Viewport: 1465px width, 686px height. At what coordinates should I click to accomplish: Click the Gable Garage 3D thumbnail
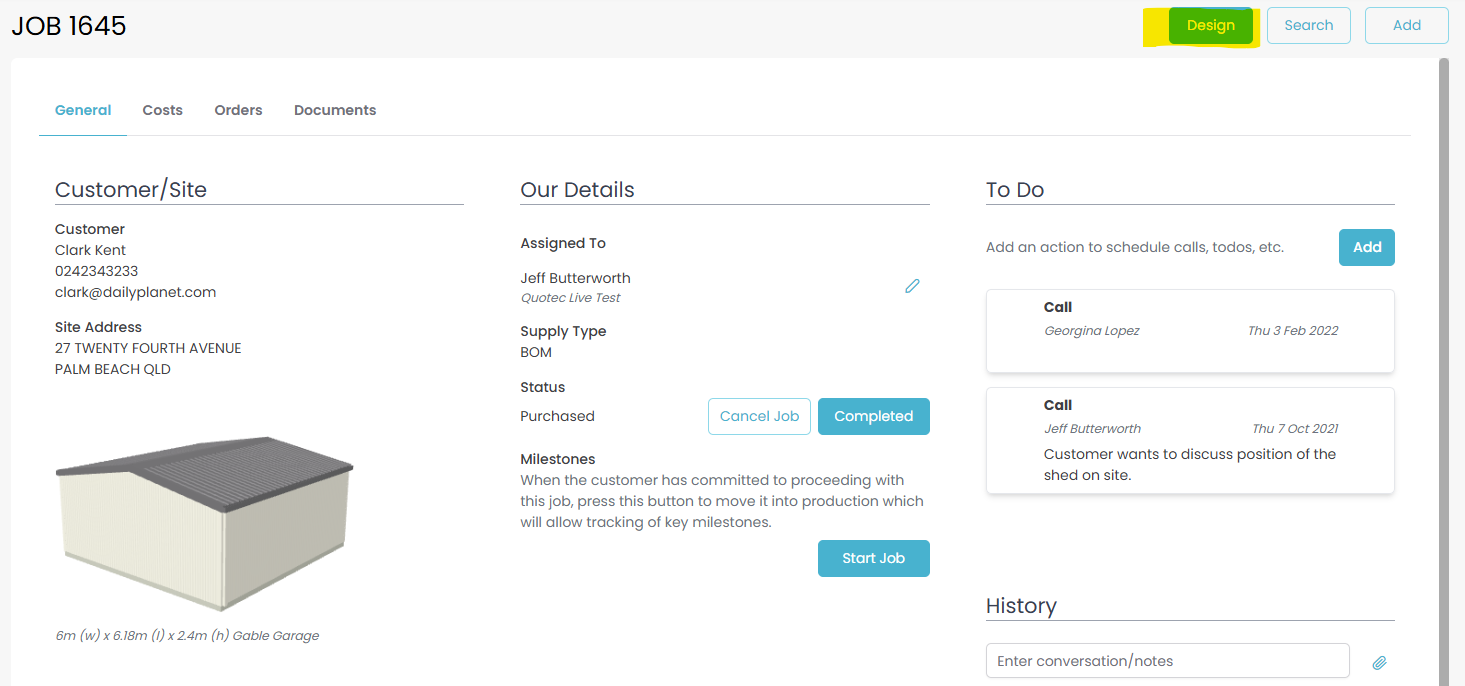(205, 520)
